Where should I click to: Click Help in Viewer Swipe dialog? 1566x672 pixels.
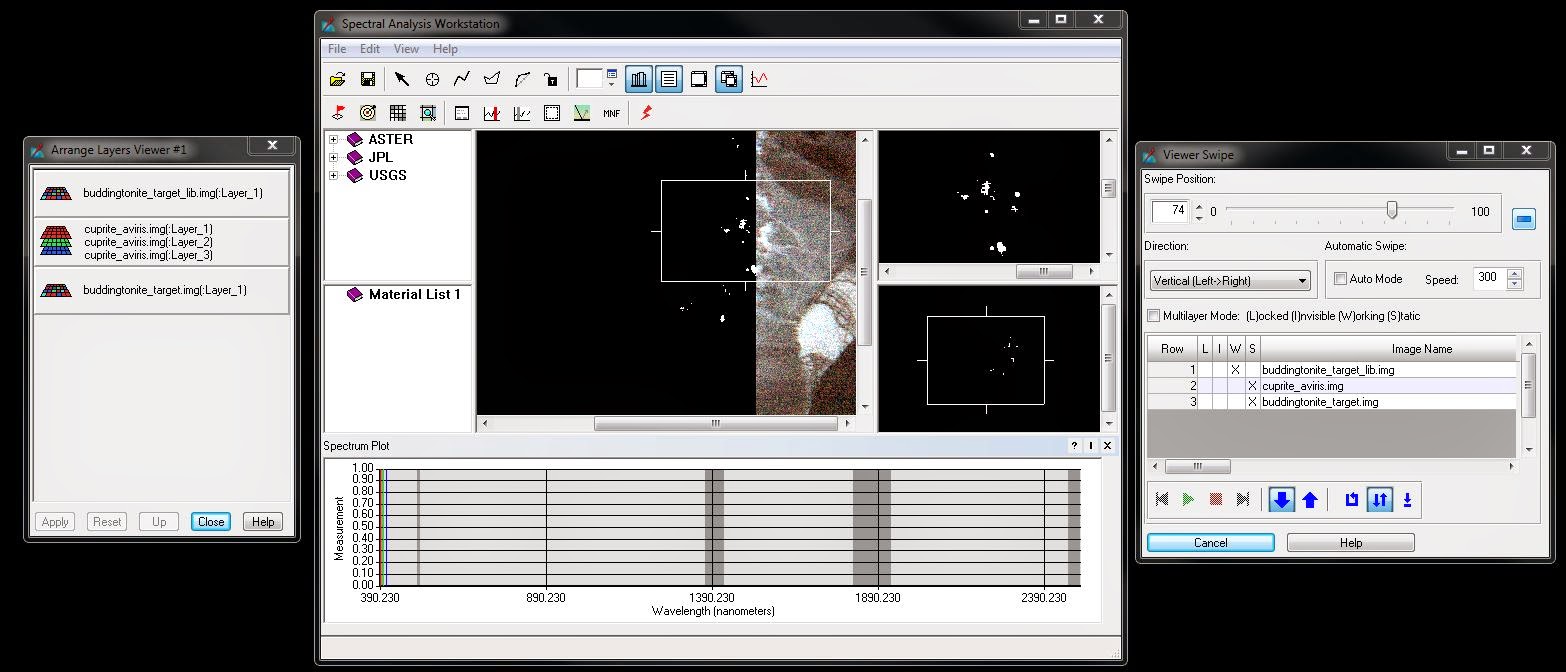click(x=1351, y=543)
